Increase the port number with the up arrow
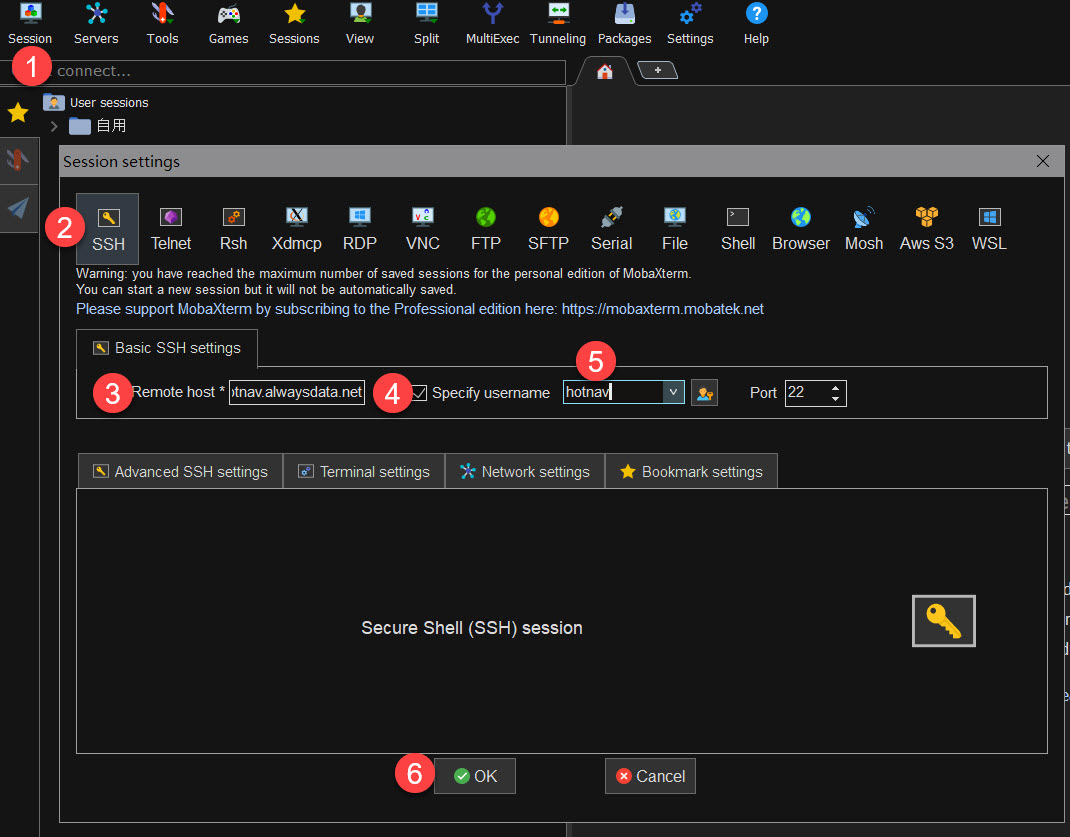This screenshot has width=1070, height=837. coord(835,387)
